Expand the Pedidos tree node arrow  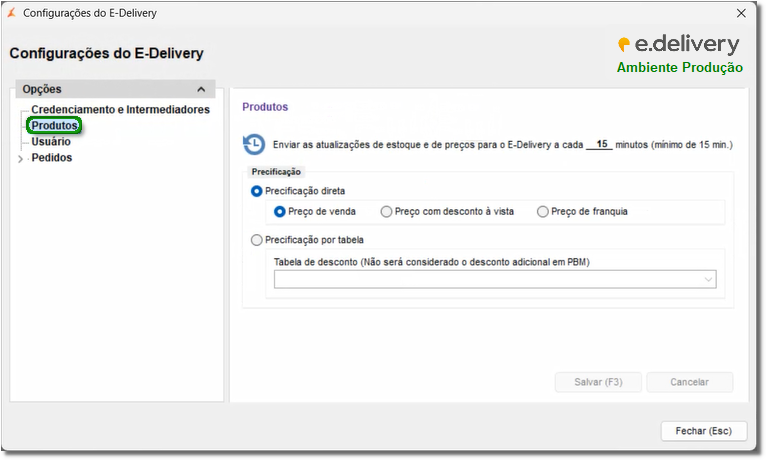(x=20, y=158)
